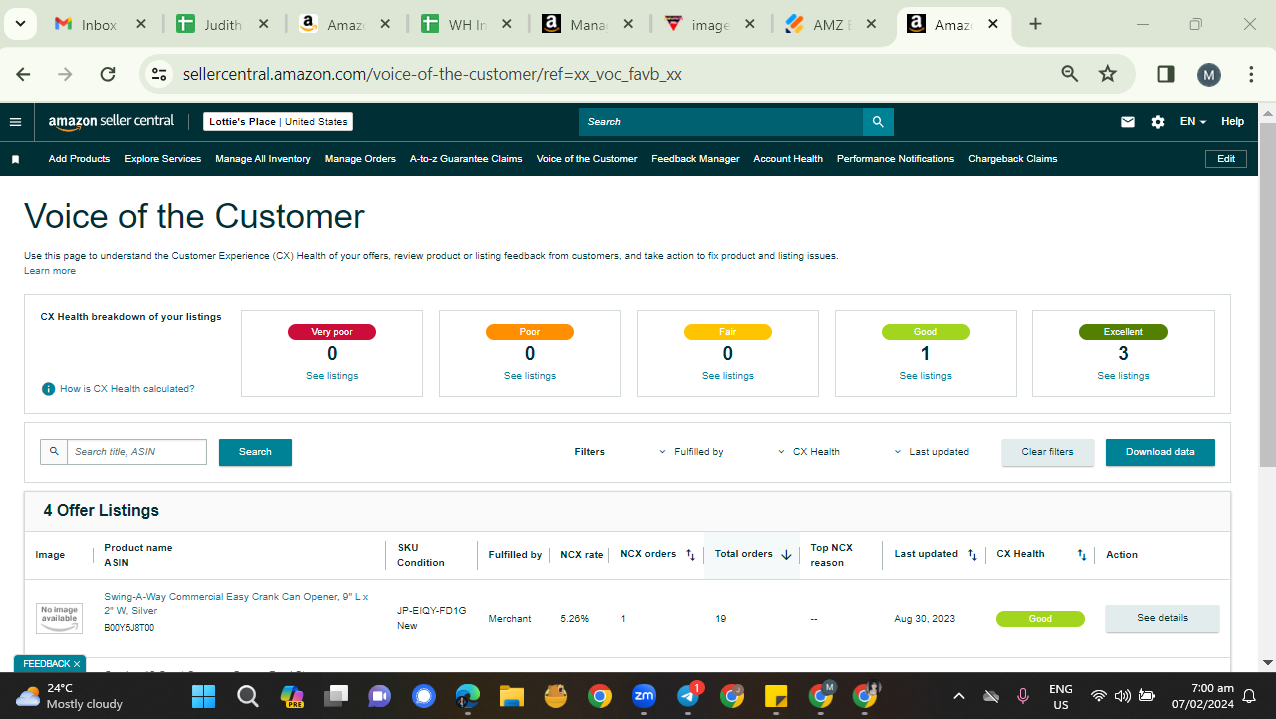Open See listings under Very poor

(332, 376)
